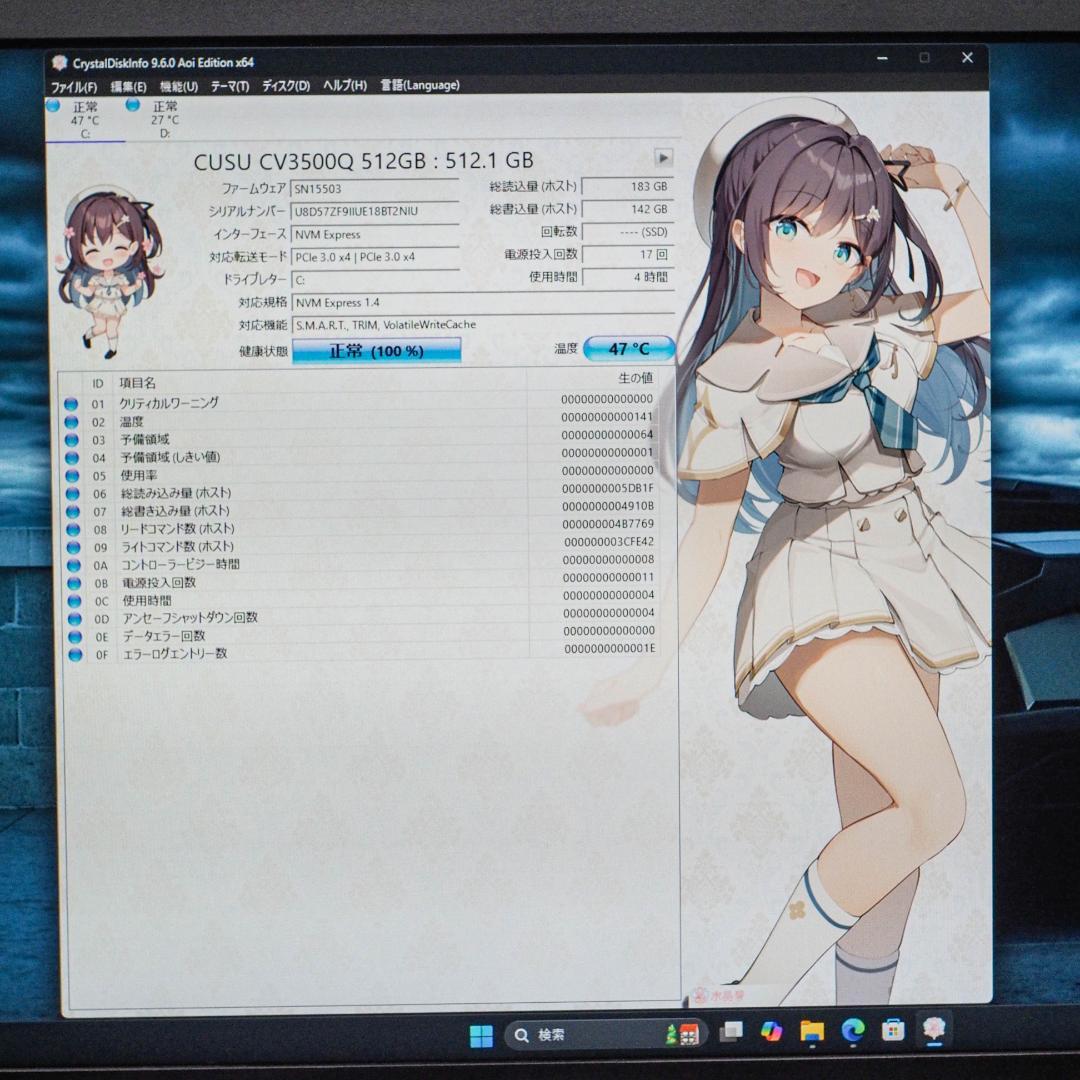Click the 総書込量 value 142 GB
The width and height of the screenshot is (1080, 1080).
click(x=627, y=209)
